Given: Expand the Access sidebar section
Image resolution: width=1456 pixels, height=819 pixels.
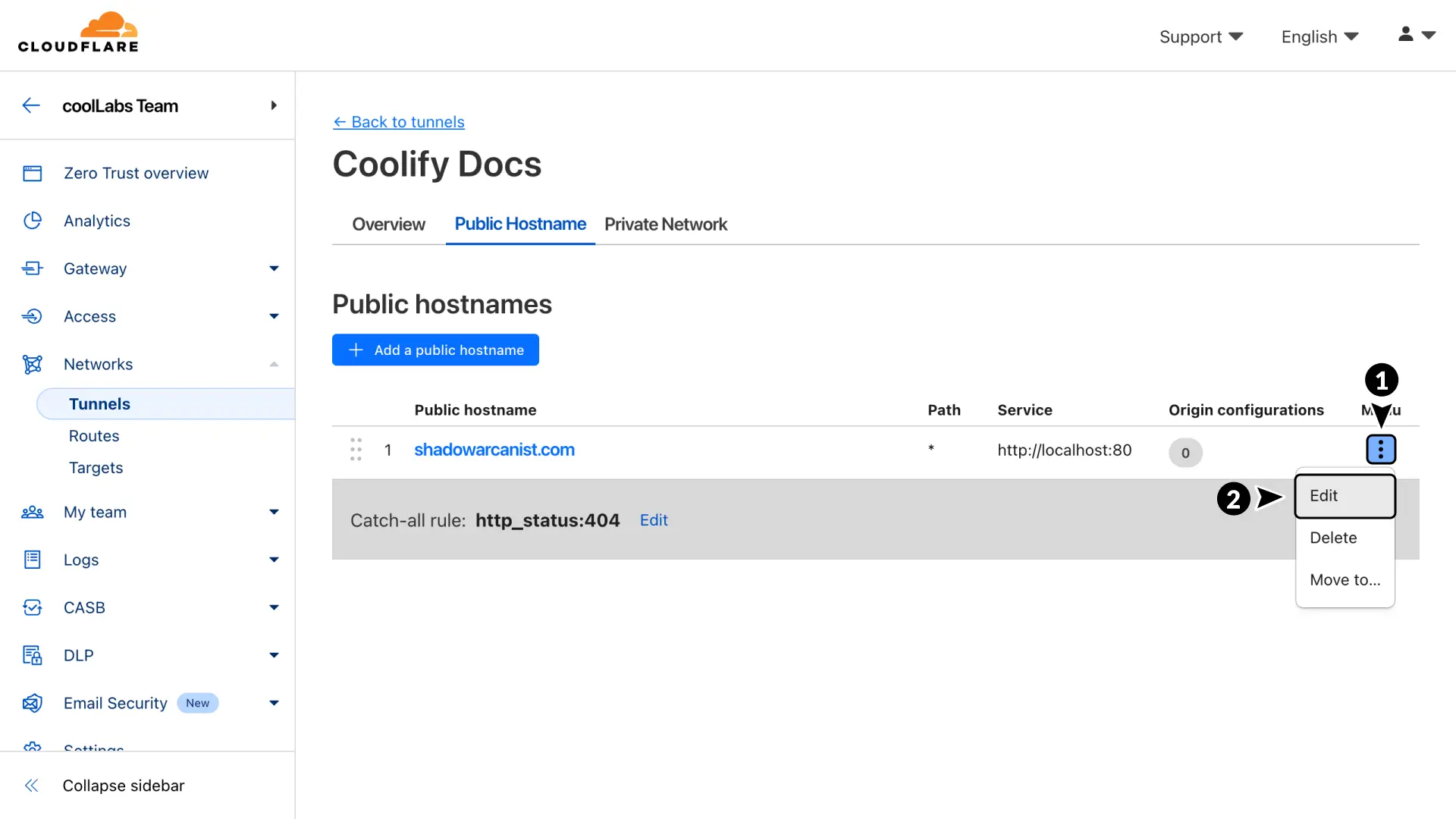Looking at the screenshot, I should pyautogui.click(x=274, y=316).
